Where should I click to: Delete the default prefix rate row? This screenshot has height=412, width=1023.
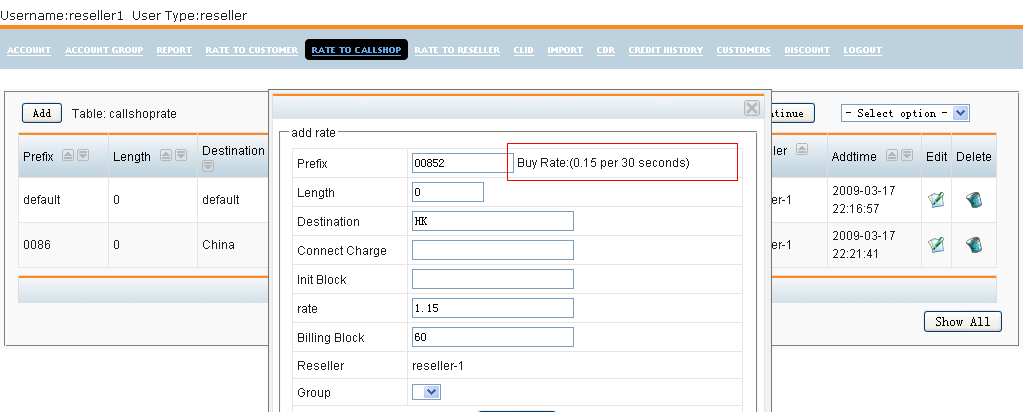click(x=974, y=200)
